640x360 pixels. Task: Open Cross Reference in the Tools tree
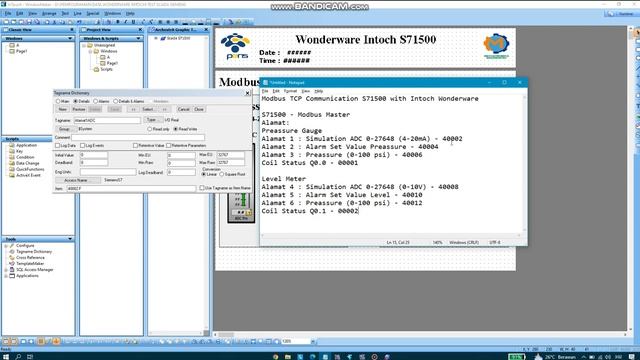30,258
